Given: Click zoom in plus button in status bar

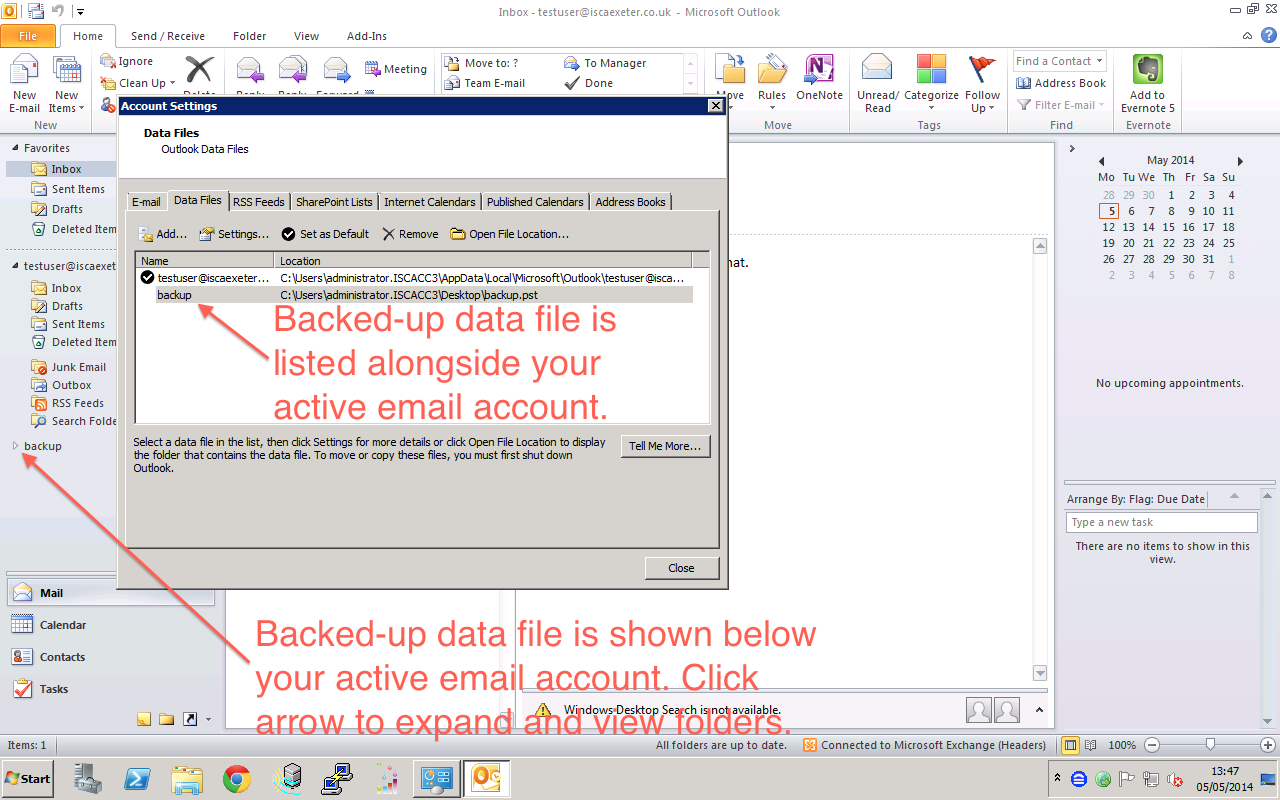Looking at the screenshot, I should click(1268, 745).
